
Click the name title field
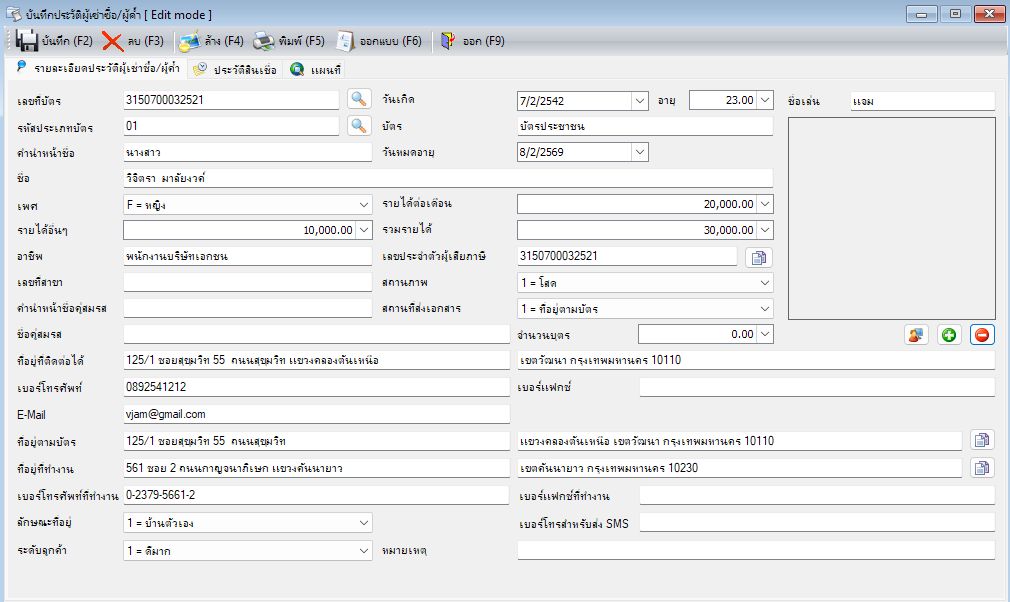pos(247,152)
